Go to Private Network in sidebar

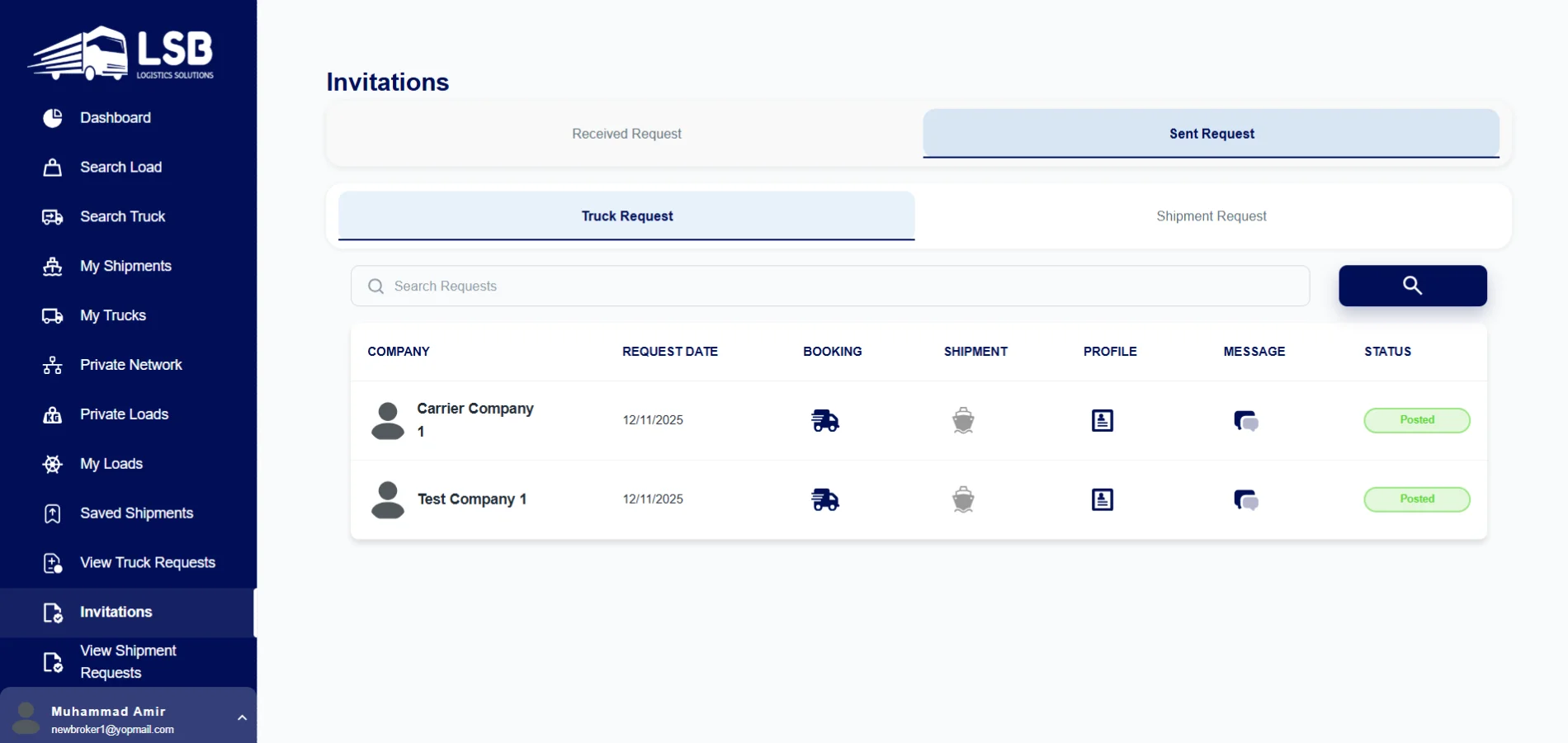(130, 365)
